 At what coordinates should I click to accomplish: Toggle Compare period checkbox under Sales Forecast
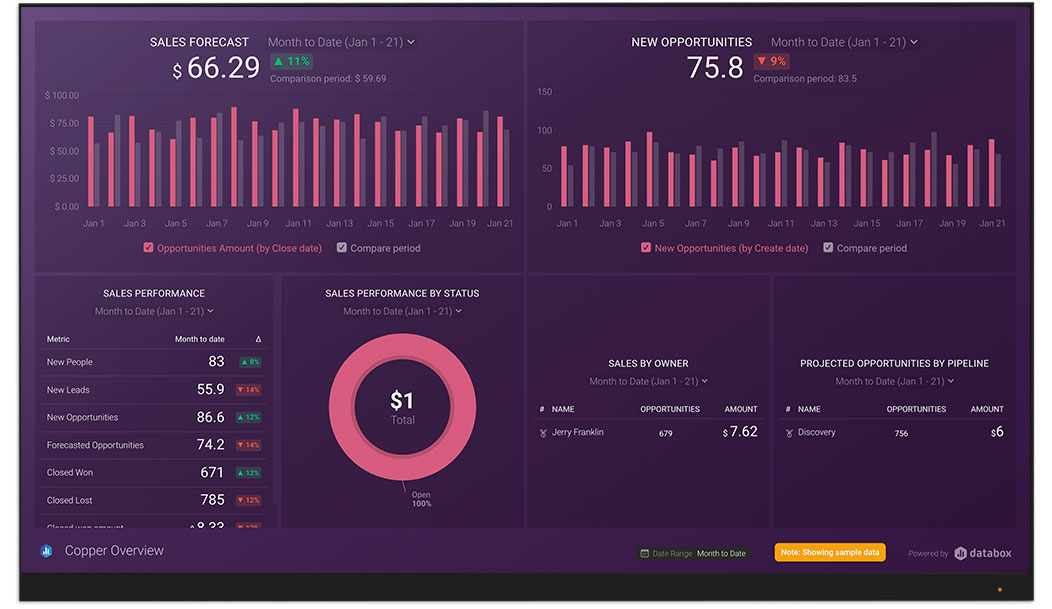pyautogui.click(x=342, y=248)
